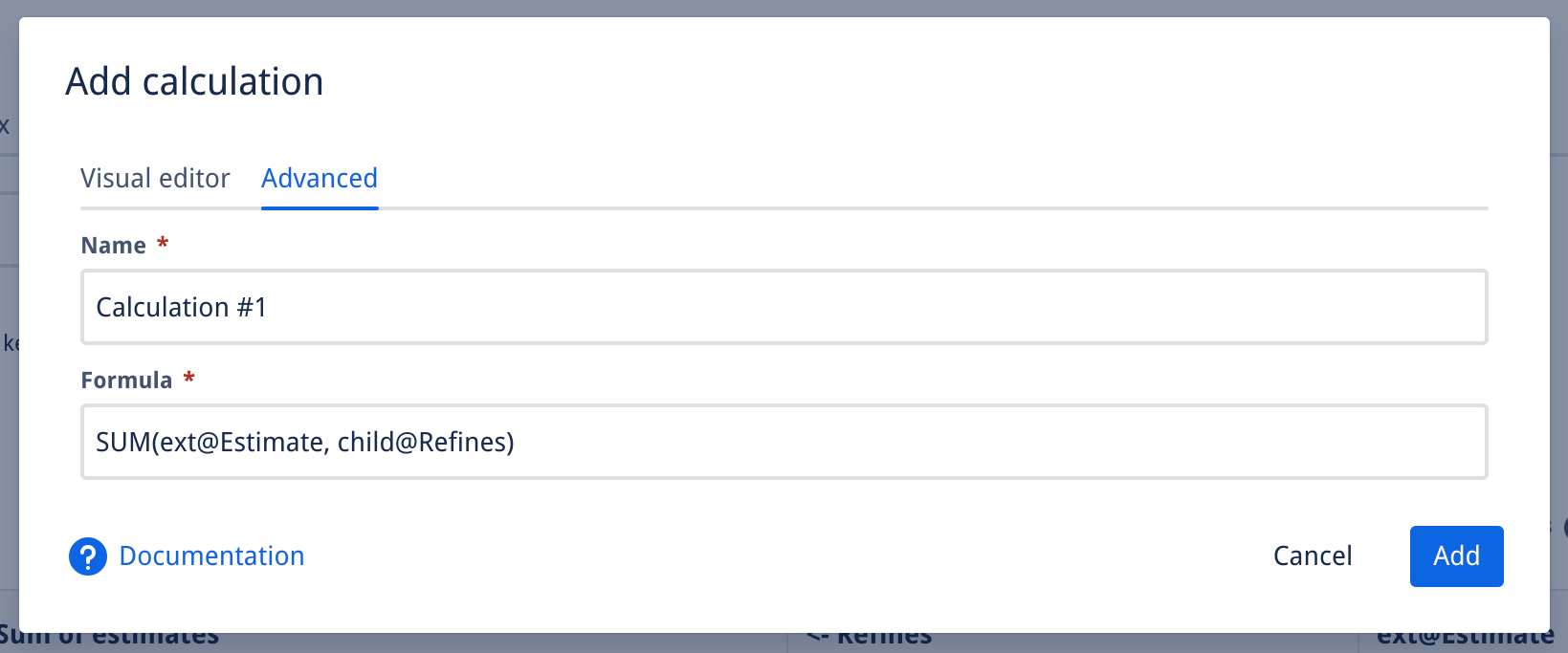Switch to the Visual editor tab
The image size is (1568, 653).
155,179
